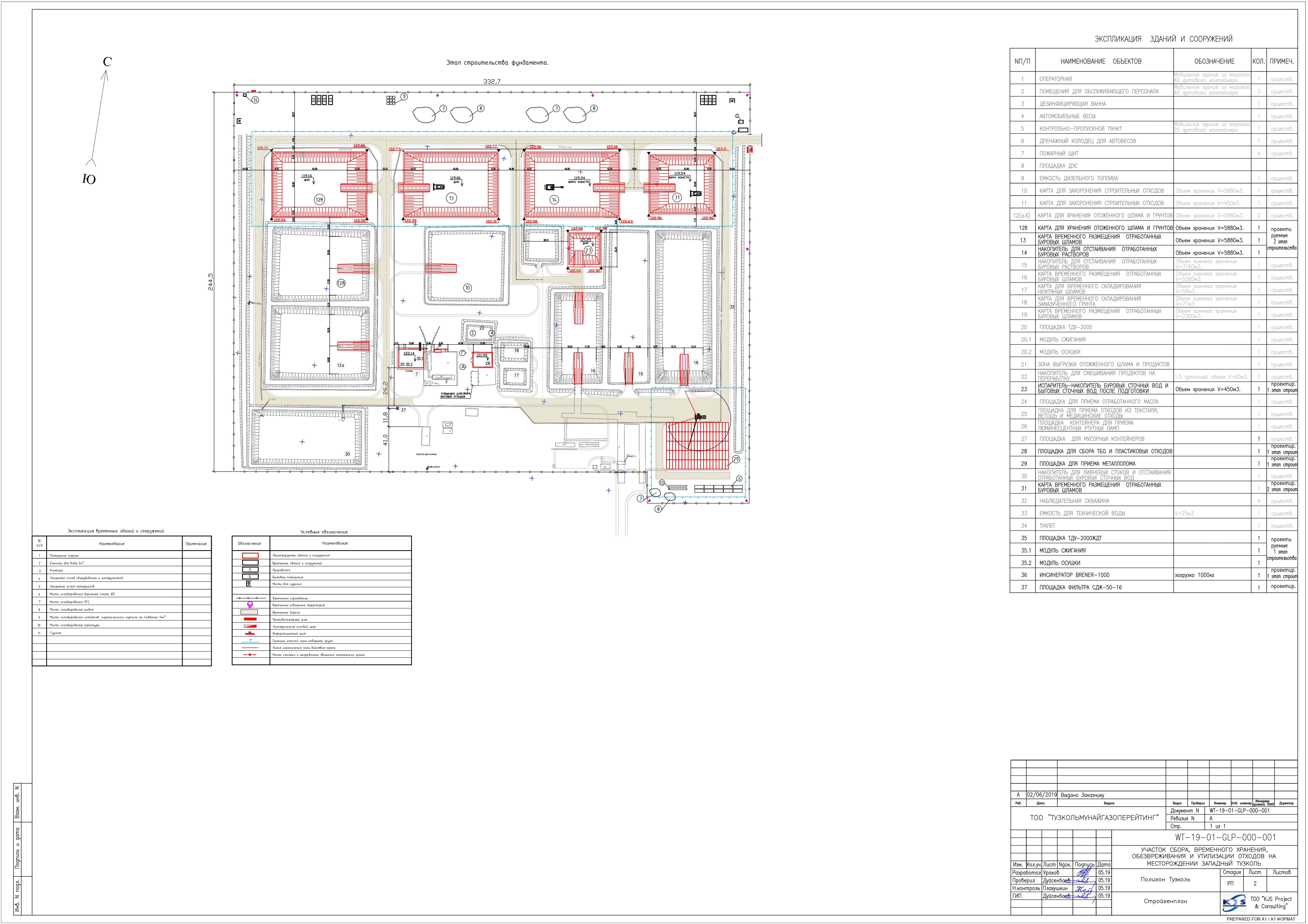The height and width of the screenshot is (924, 1308).
Task: Click the Этап строительства фундамента heading above the plan
Action: (x=497, y=63)
